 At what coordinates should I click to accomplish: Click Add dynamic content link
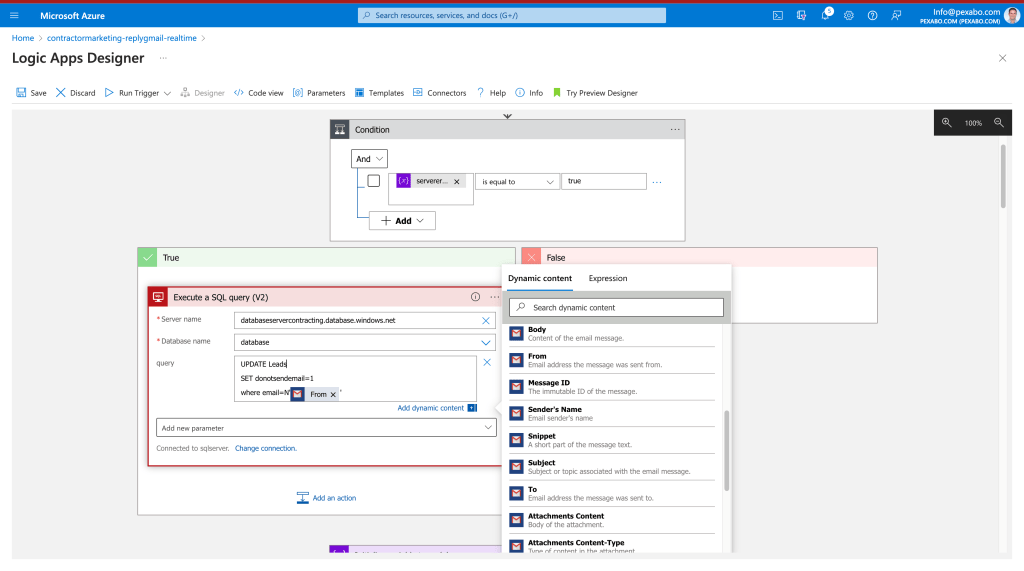[x=431, y=408]
